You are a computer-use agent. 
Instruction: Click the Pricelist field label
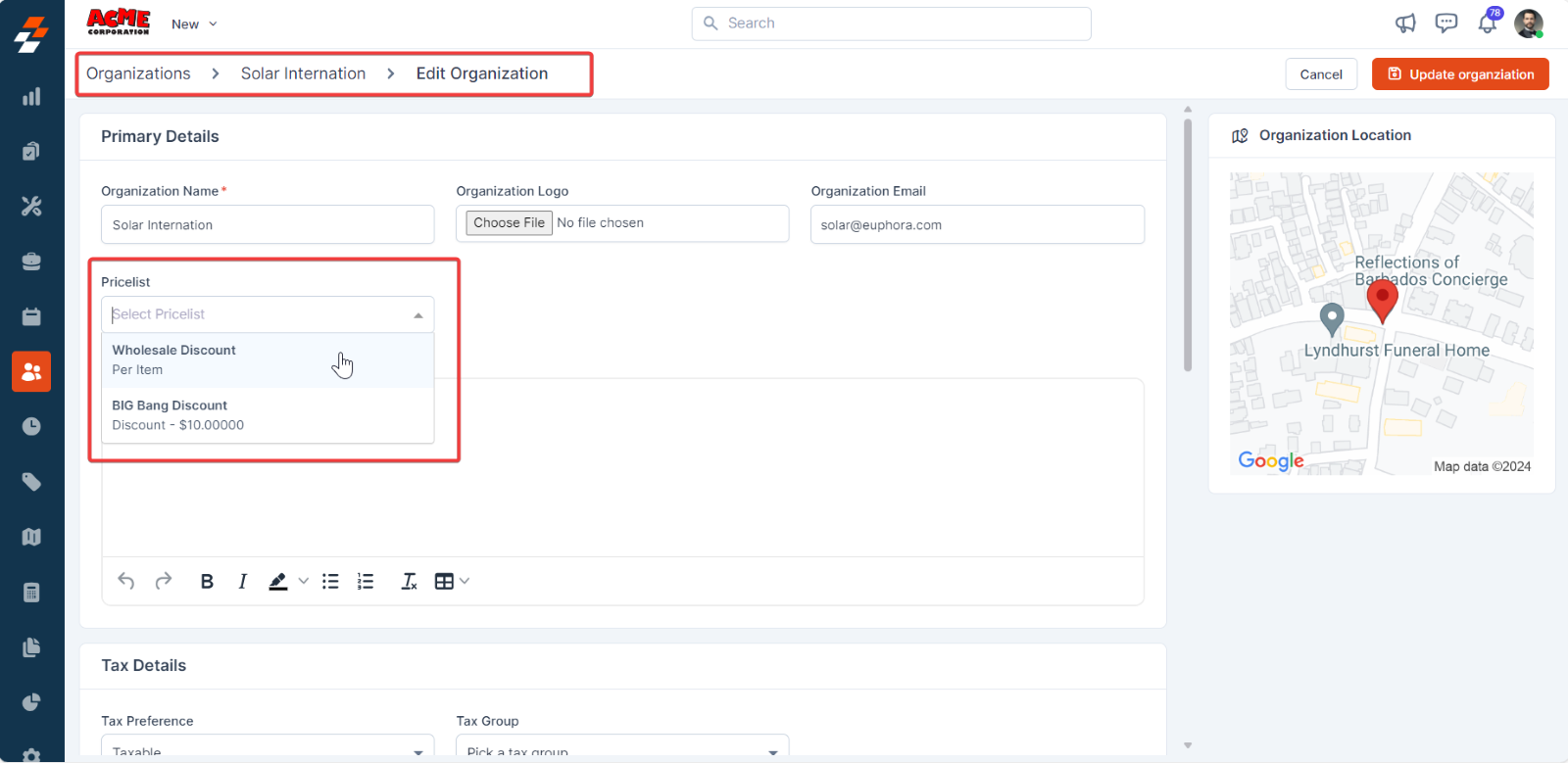tap(125, 282)
